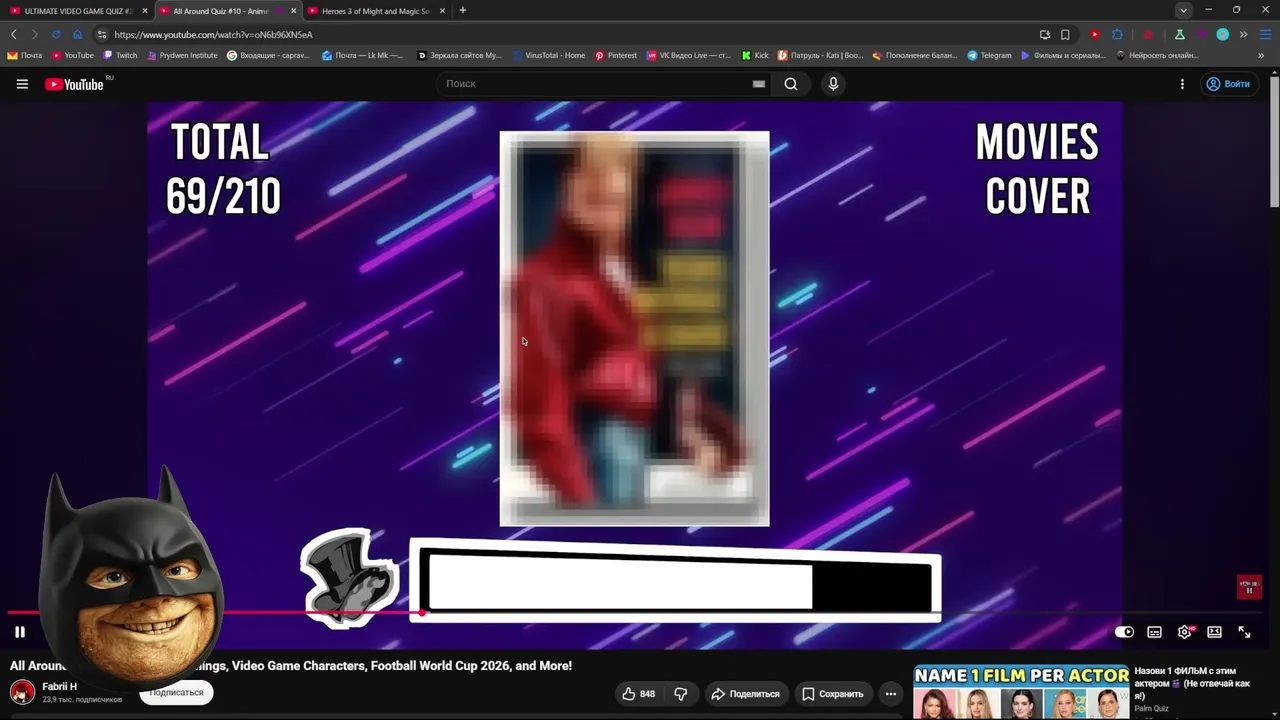Open the 'Назови 1 ФИЛЬМ' recommended video title

1192,683
